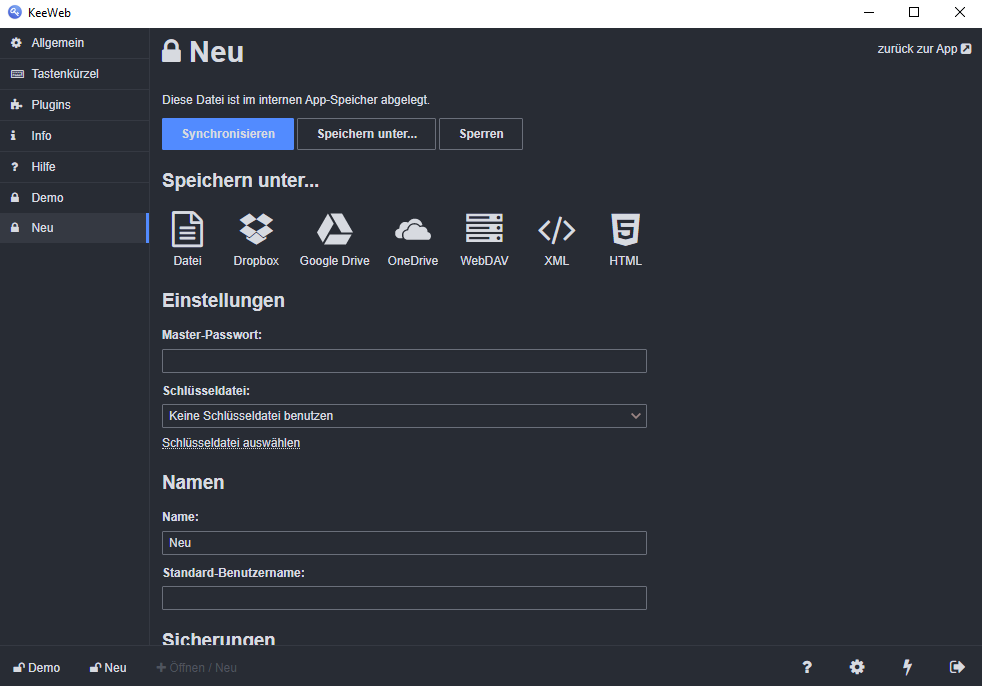Open settings gear in footer
The width and height of the screenshot is (982, 686).
point(857,667)
